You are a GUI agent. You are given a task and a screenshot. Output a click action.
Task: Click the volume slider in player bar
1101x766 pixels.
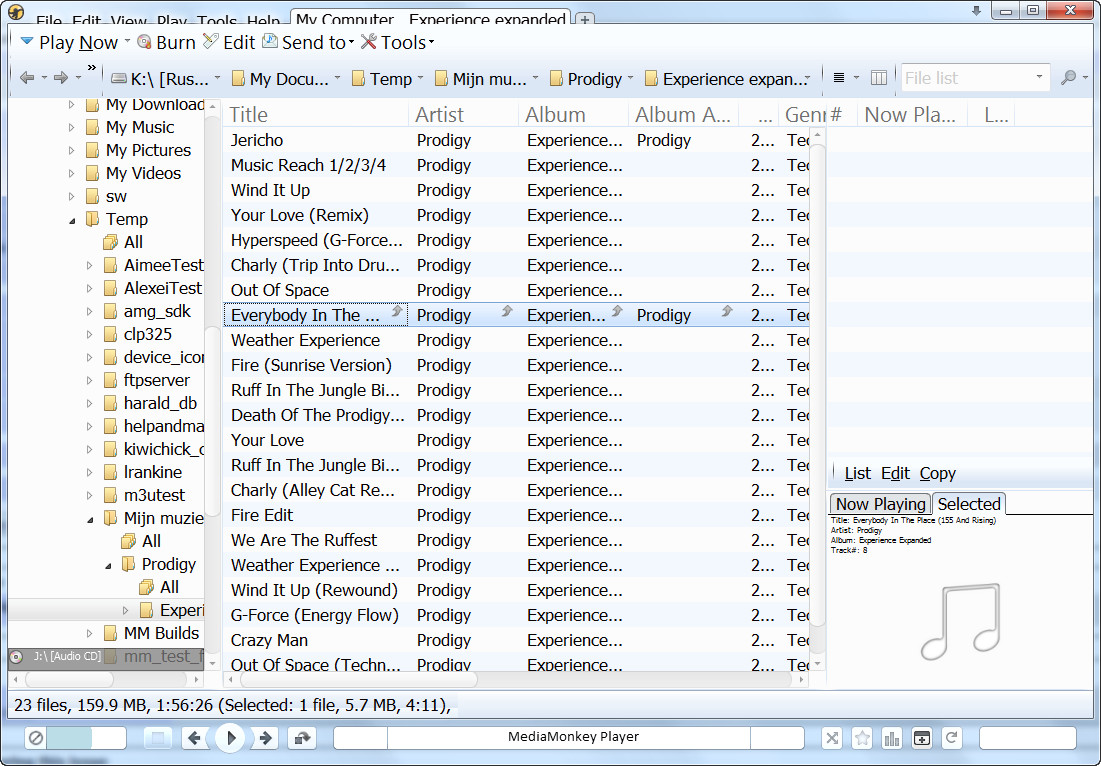point(85,738)
